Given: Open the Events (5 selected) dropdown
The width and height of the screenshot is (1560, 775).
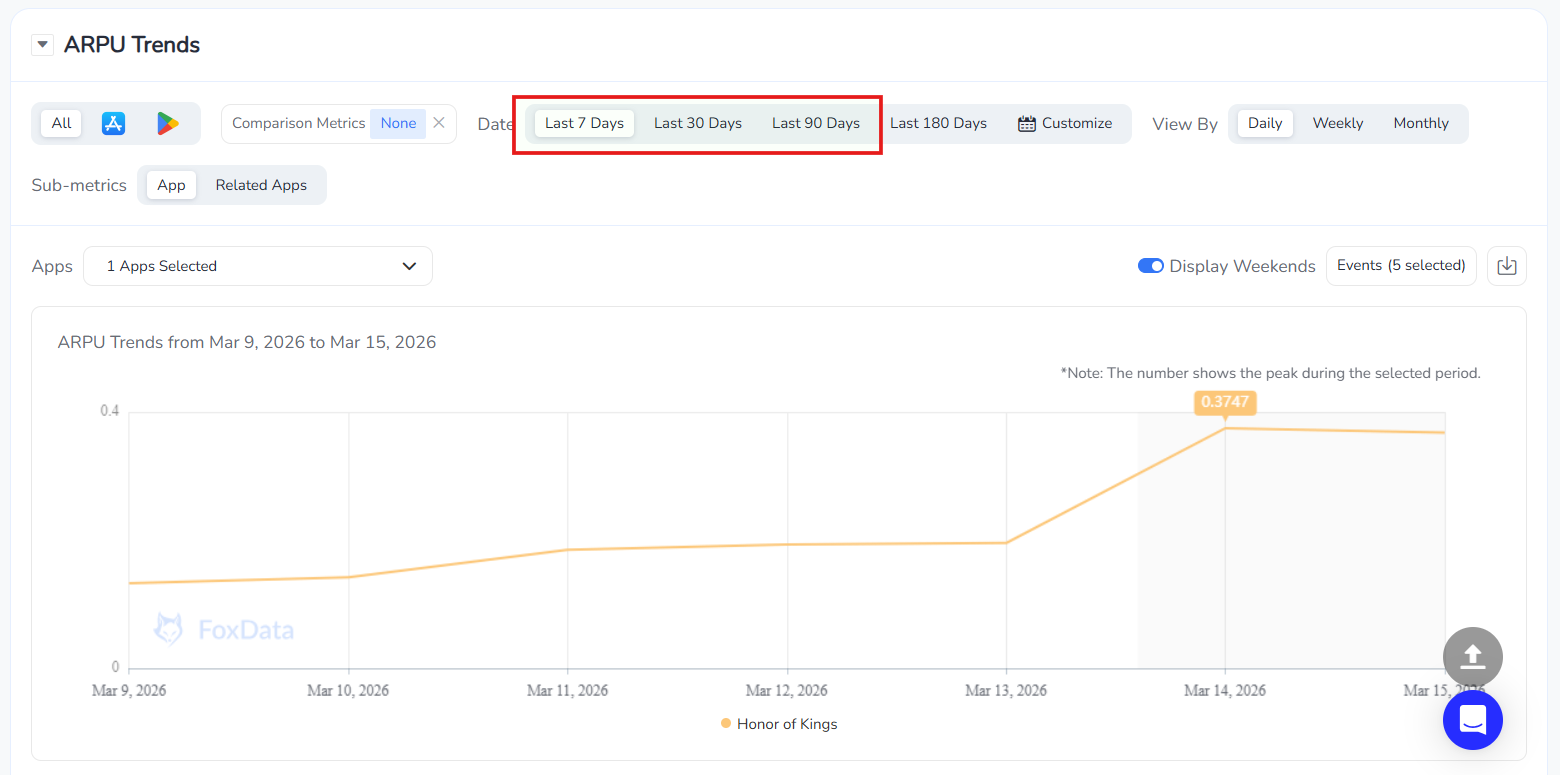Looking at the screenshot, I should pos(1400,266).
